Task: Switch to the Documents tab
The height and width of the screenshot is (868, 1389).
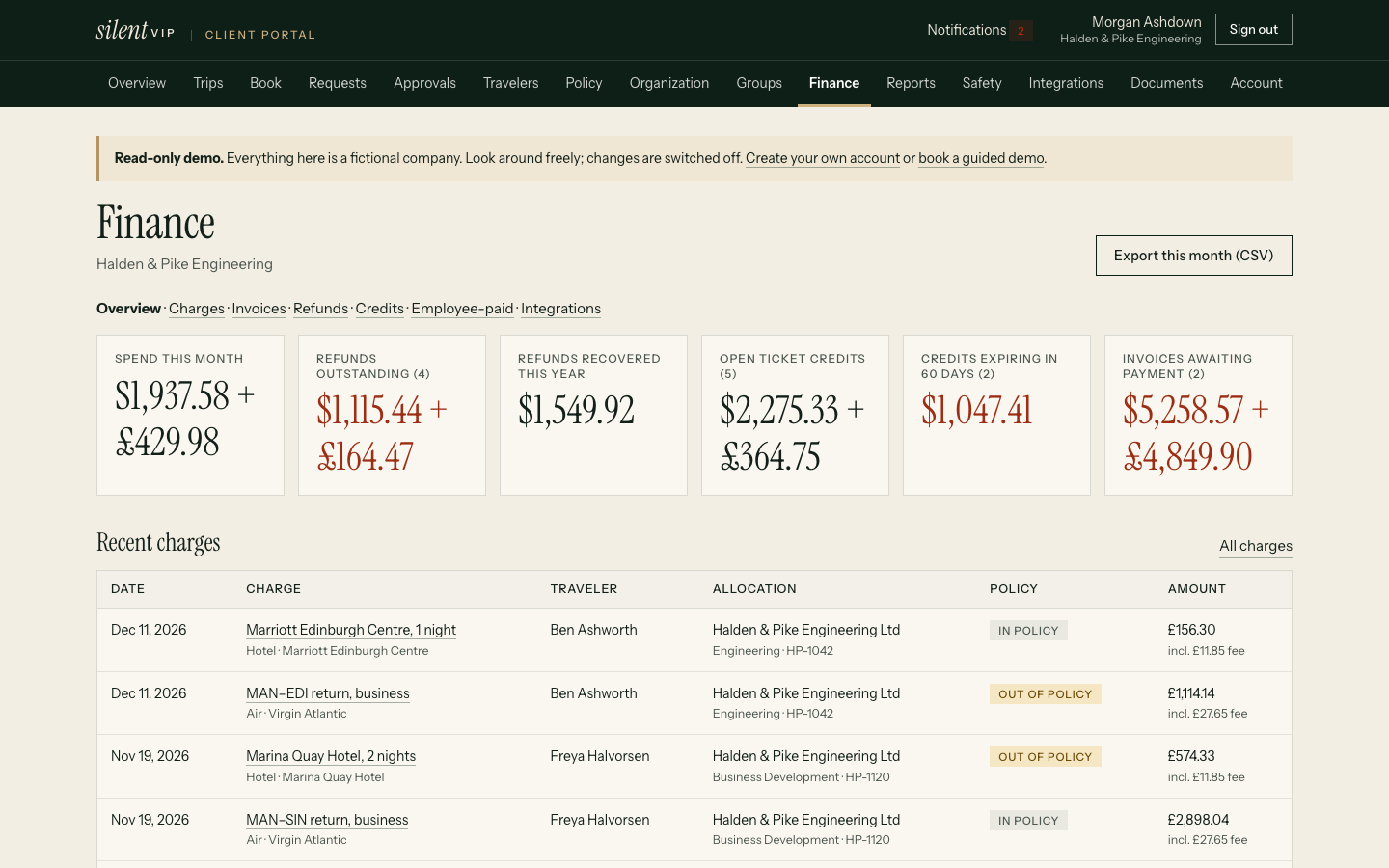Action: click(1167, 83)
